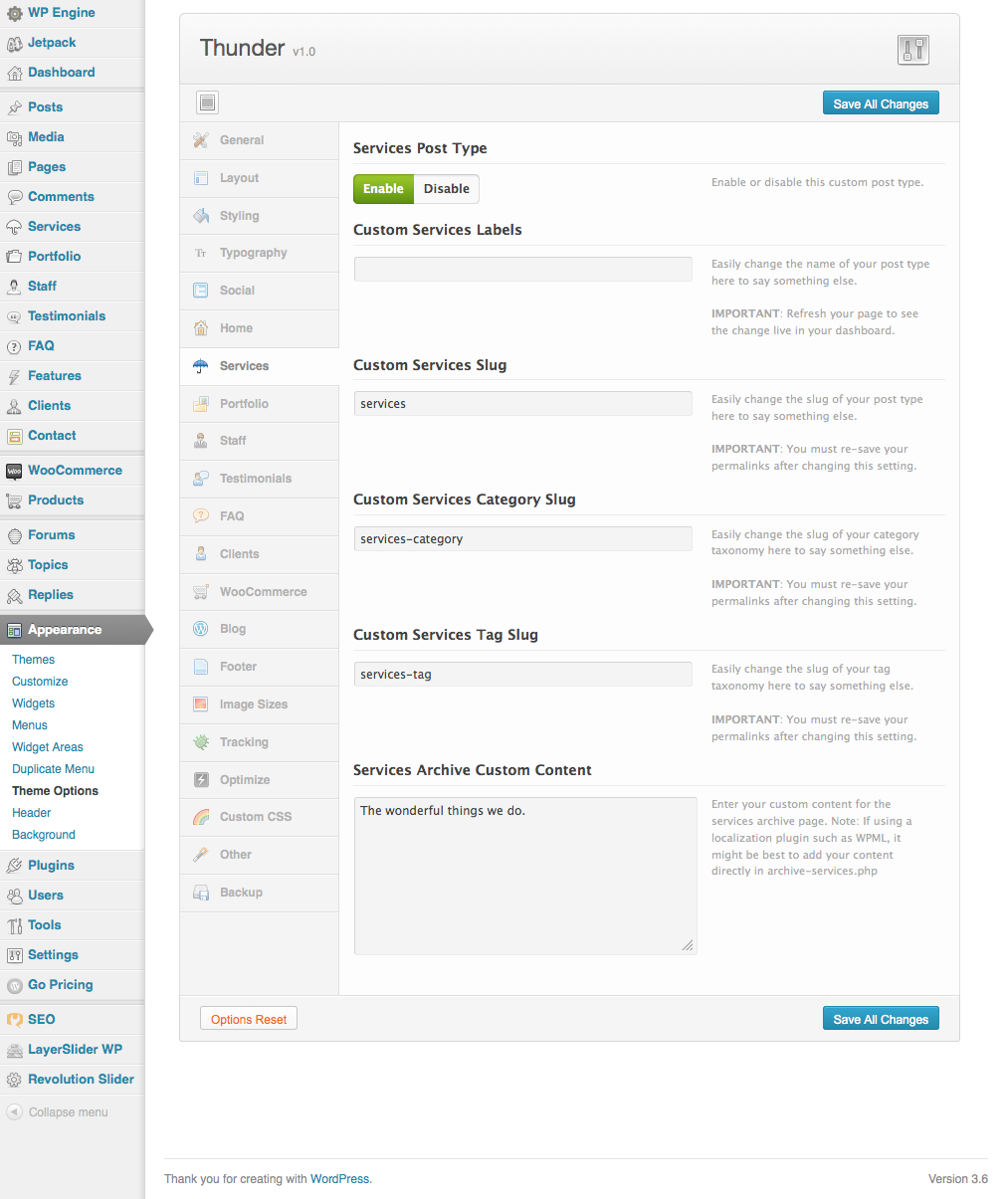This screenshot has height=1199, width=1008.
Task: Open the Forums admin menu
Action: coord(72,535)
